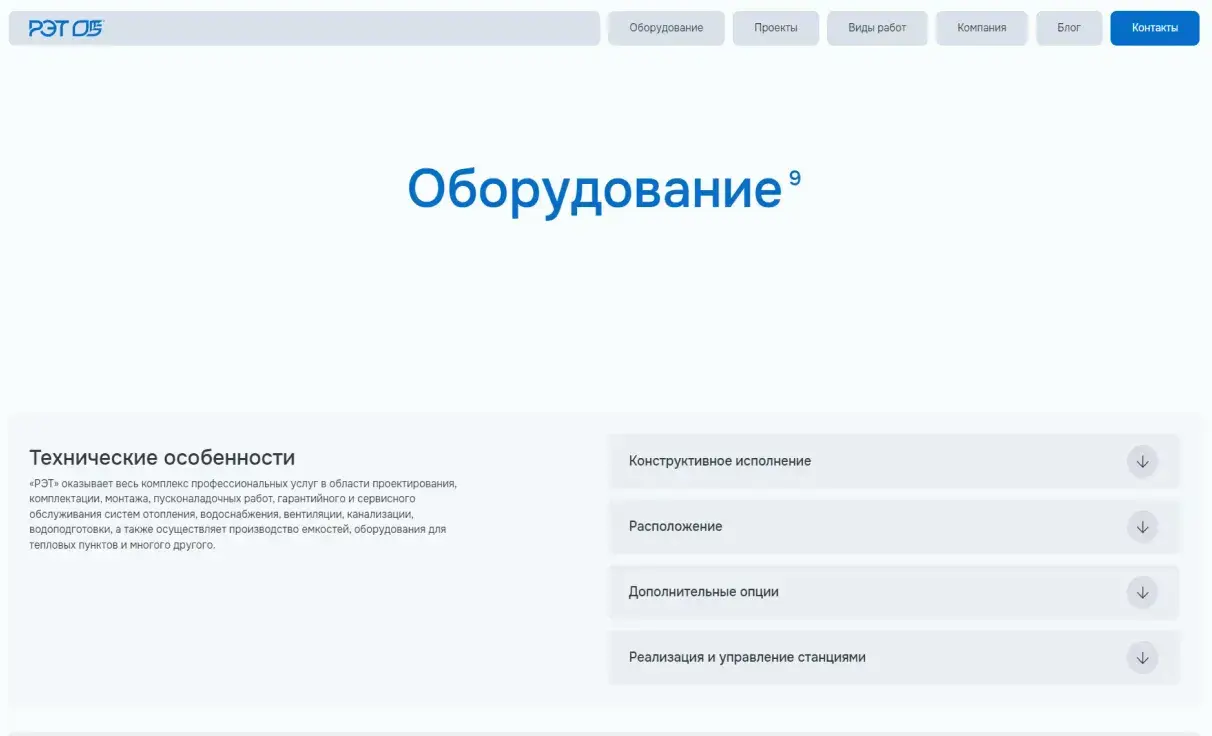Select the Компания navigation tab

(x=981, y=28)
